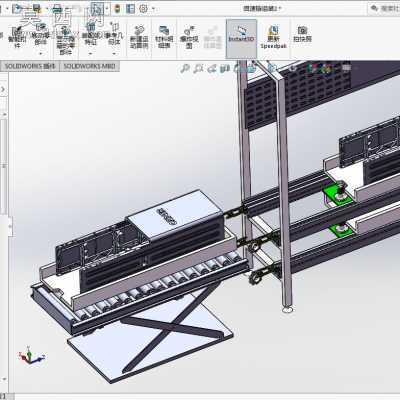Click the Print icon
Image resolution: width=400 pixels, height=400 pixels.
(x=57, y=9)
